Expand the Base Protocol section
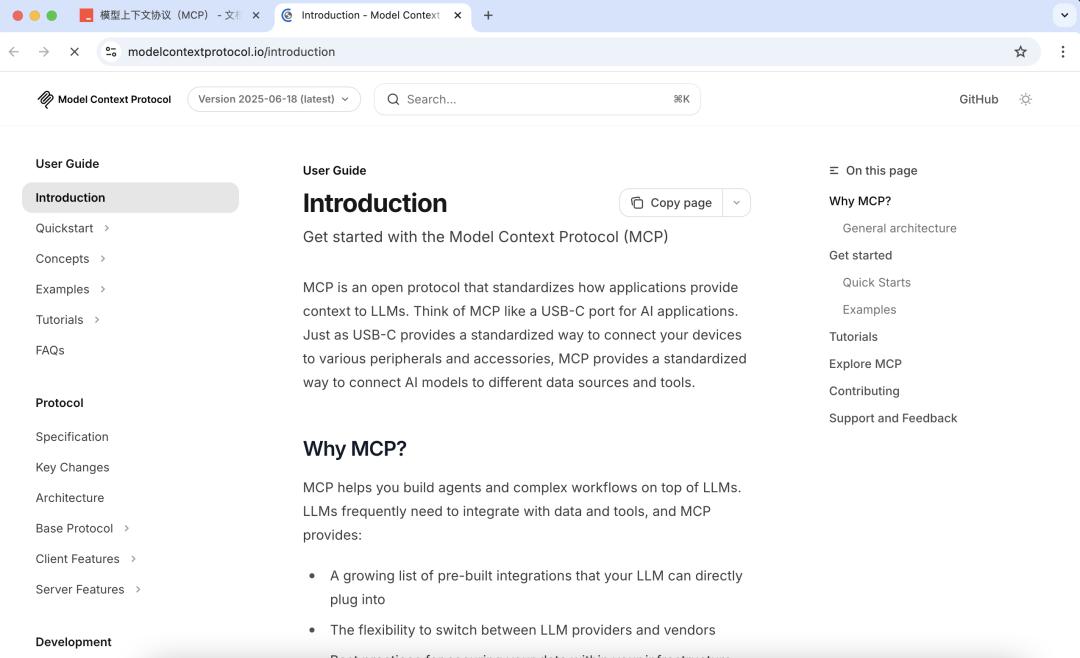 pyautogui.click(x=127, y=528)
